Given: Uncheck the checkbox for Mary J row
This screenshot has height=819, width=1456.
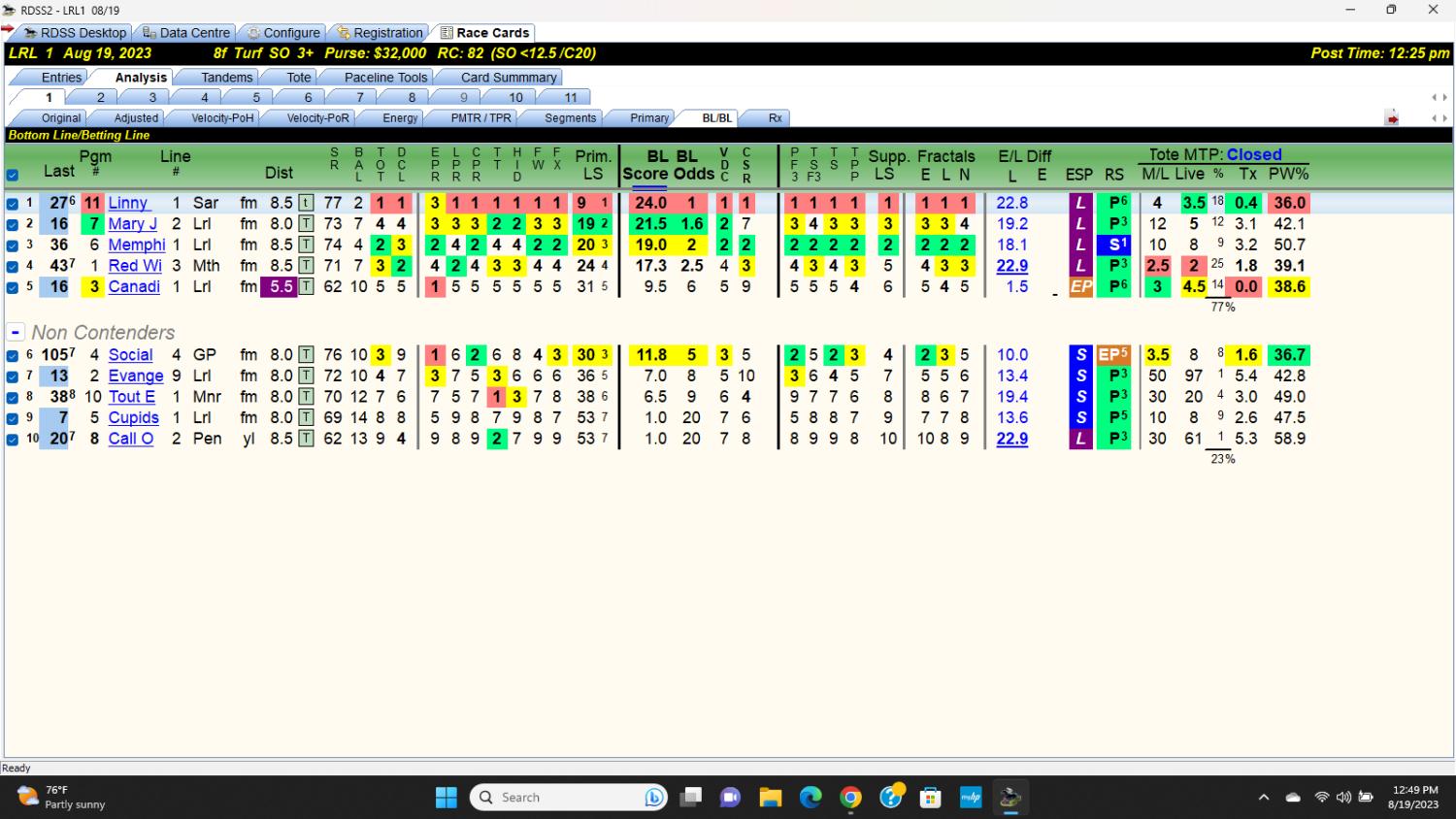Looking at the screenshot, I should tap(12, 224).
